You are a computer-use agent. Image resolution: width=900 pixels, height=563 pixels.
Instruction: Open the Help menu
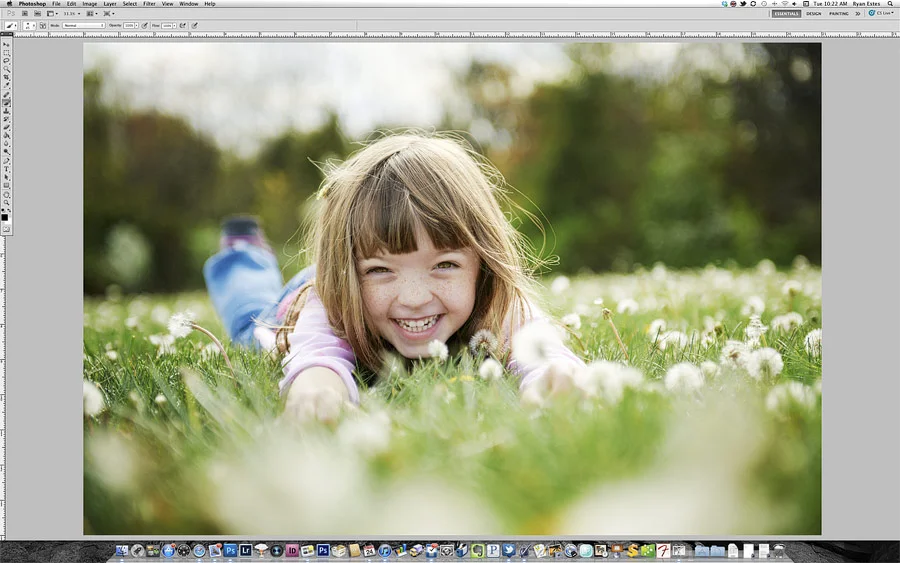210,3
